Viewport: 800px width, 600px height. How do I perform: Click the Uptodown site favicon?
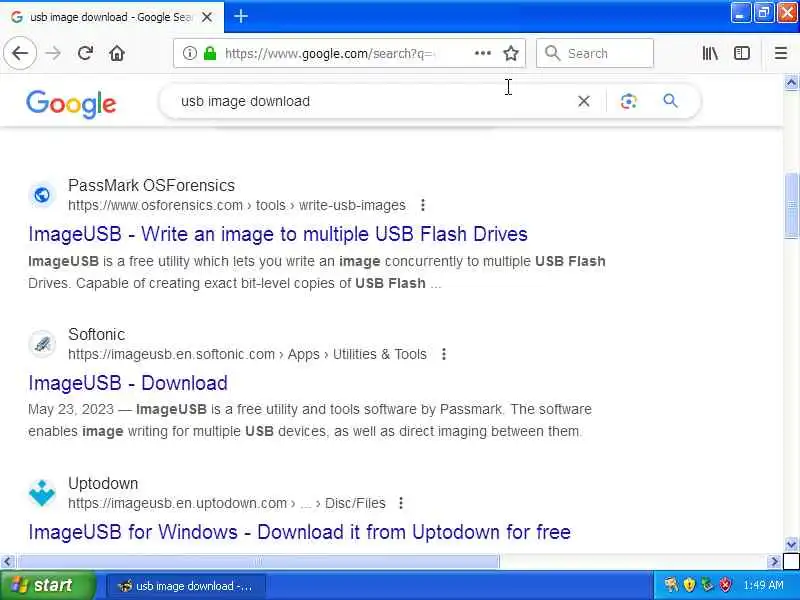tap(42, 492)
